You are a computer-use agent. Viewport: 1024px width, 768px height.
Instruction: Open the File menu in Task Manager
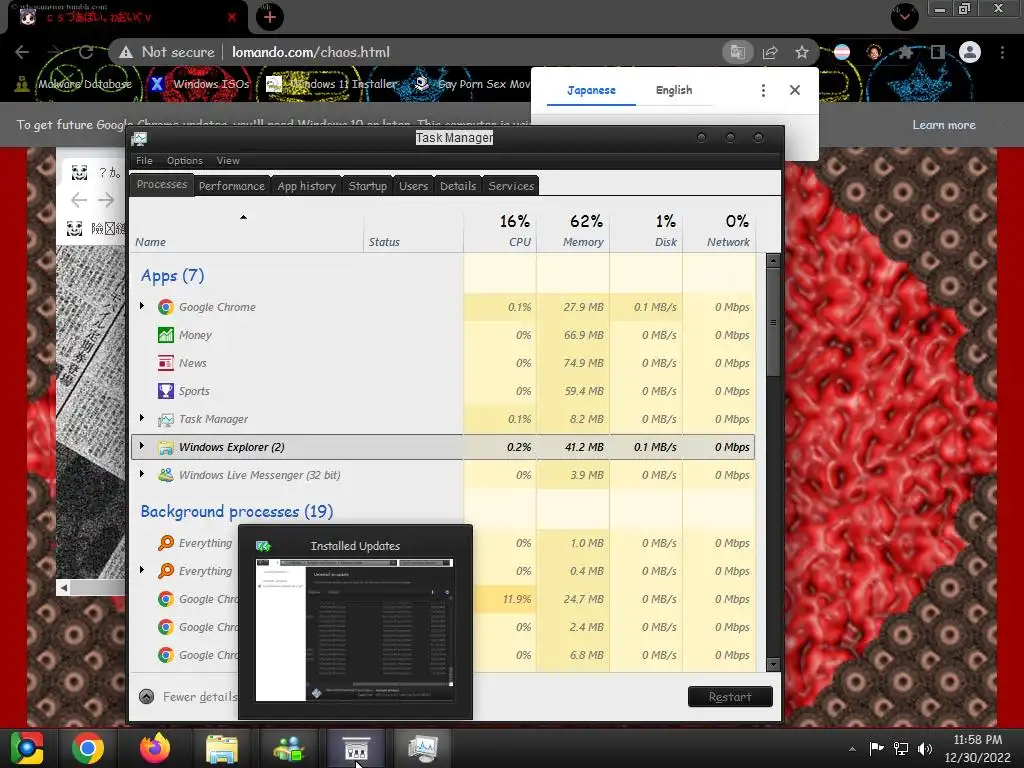pyautogui.click(x=144, y=161)
